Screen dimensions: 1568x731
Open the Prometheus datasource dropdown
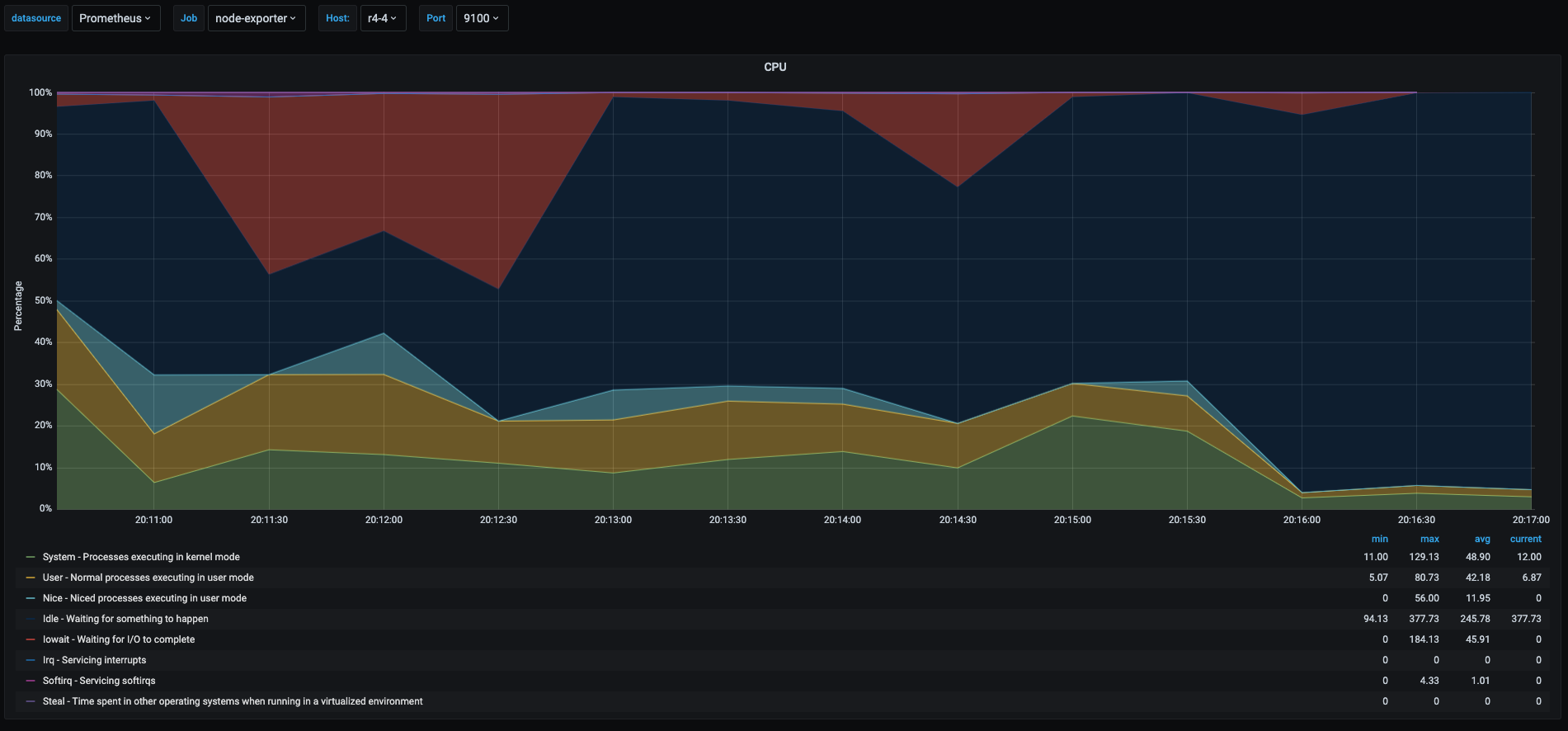tap(115, 18)
